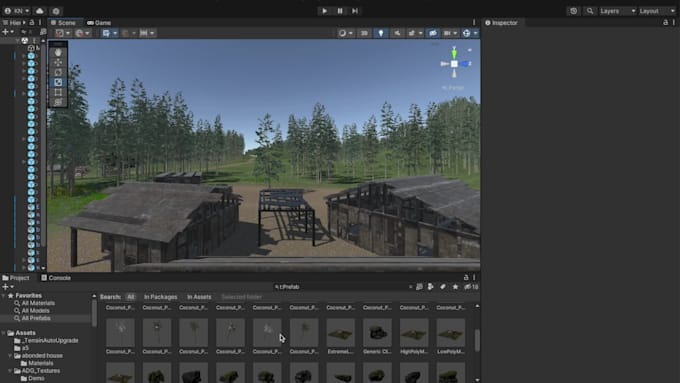
Task: Select the Hand view tool
Action: pyautogui.click(x=58, y=52)
